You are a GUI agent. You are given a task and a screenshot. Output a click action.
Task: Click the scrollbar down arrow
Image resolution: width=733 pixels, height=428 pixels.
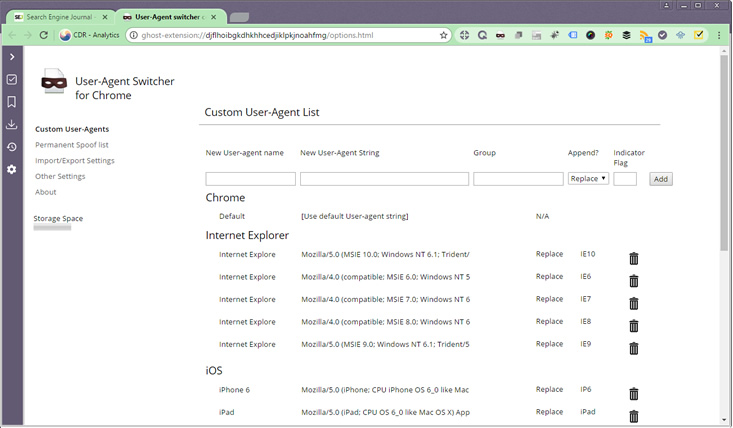coord(724,420)
